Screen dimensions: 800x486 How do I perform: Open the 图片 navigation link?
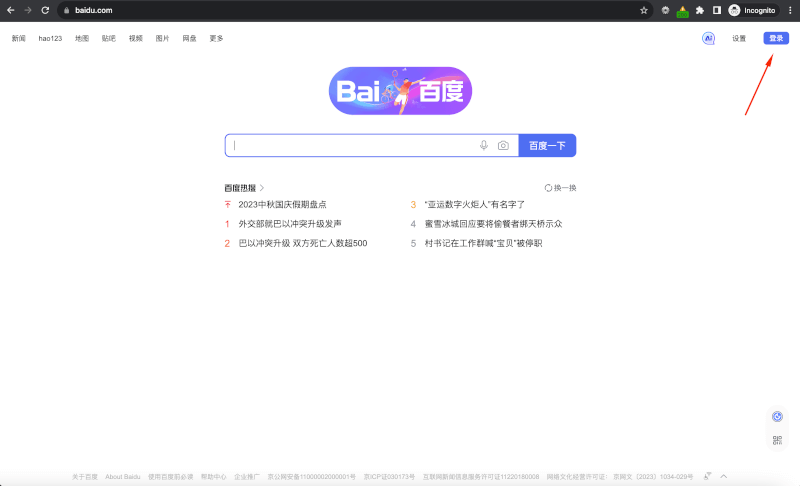162,38
